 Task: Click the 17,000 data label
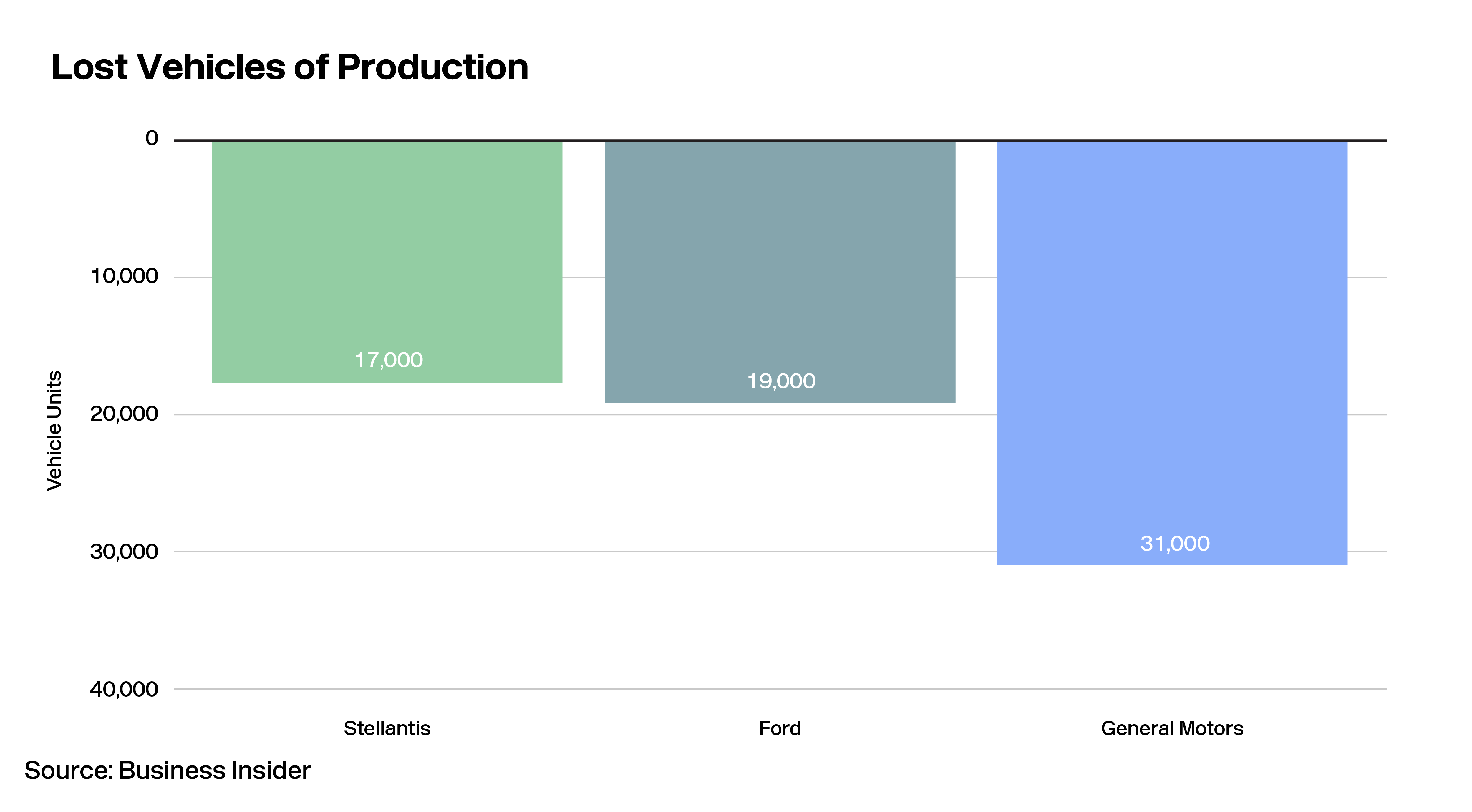coord(389,361)
